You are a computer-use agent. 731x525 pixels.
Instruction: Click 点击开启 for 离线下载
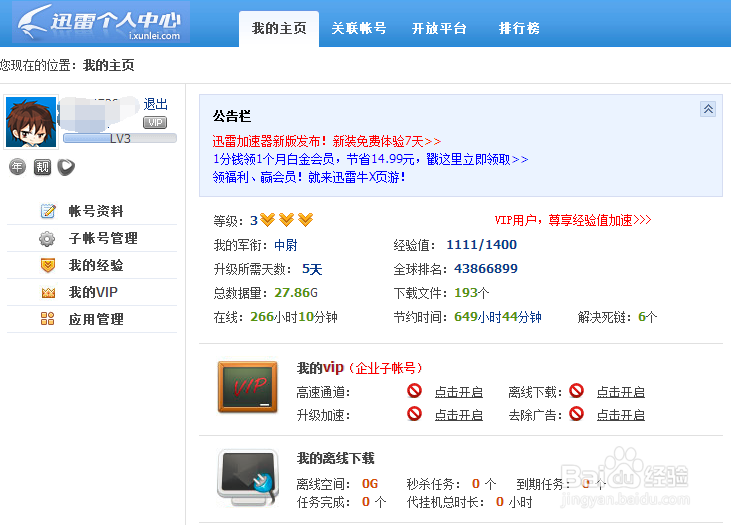[621, 392]
